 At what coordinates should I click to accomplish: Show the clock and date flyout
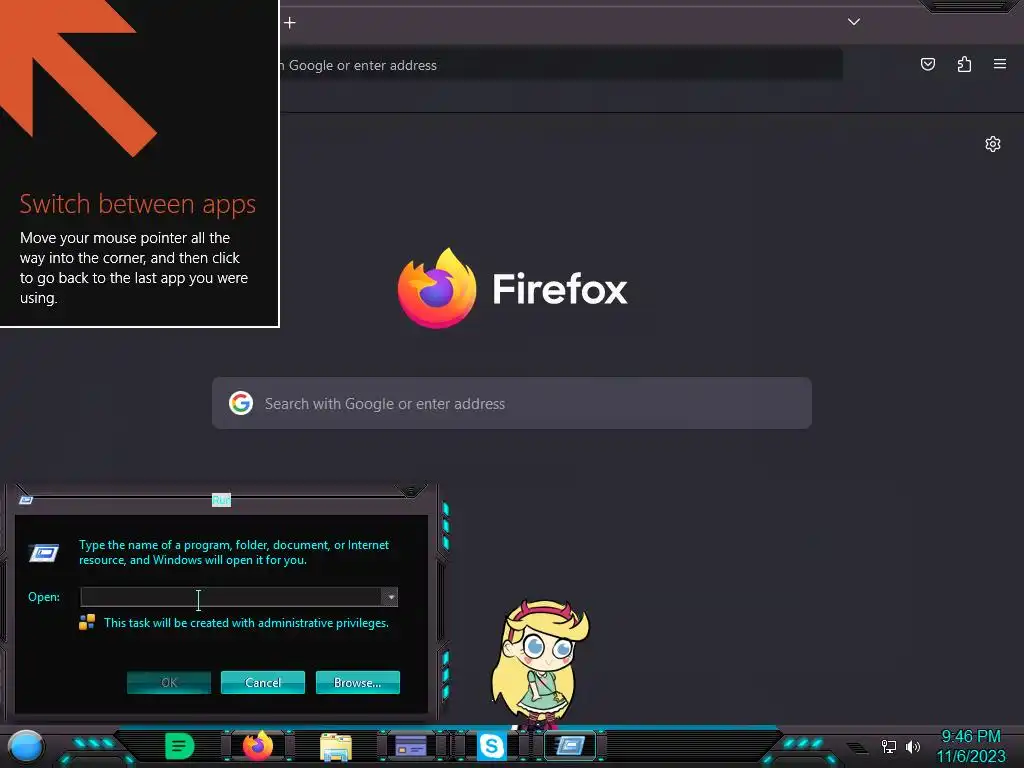[970, 746]
